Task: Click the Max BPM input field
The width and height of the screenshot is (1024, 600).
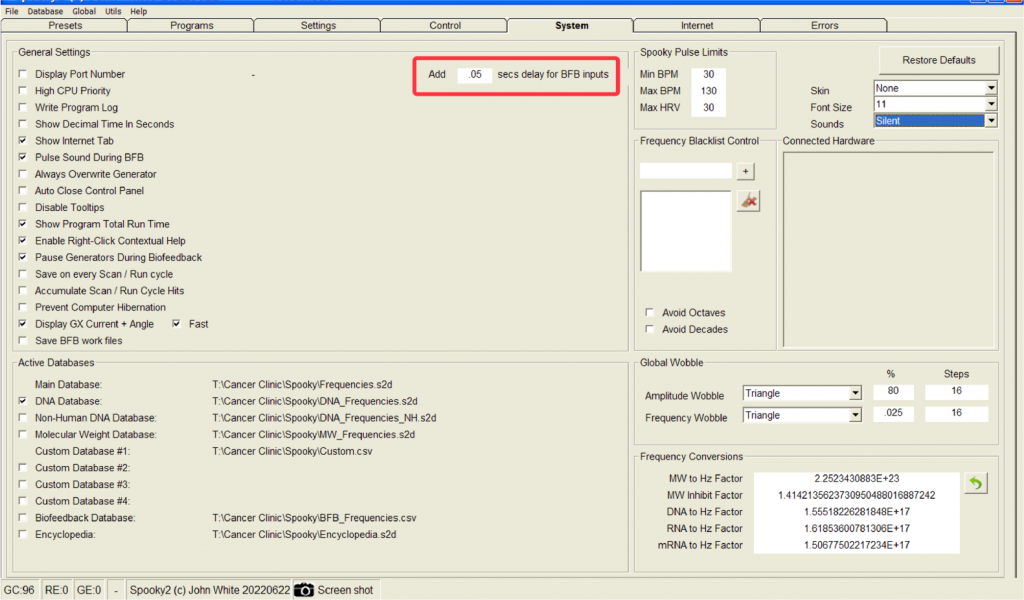Action: point(708,91)
